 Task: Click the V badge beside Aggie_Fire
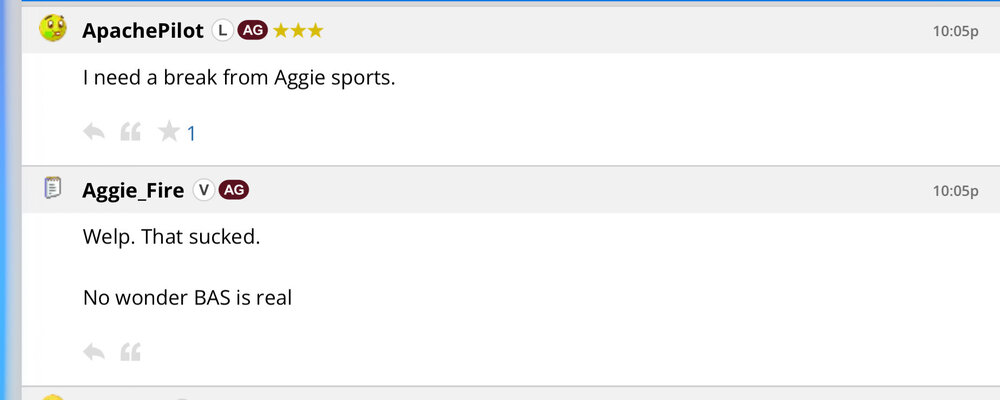[x=204, y=190]
